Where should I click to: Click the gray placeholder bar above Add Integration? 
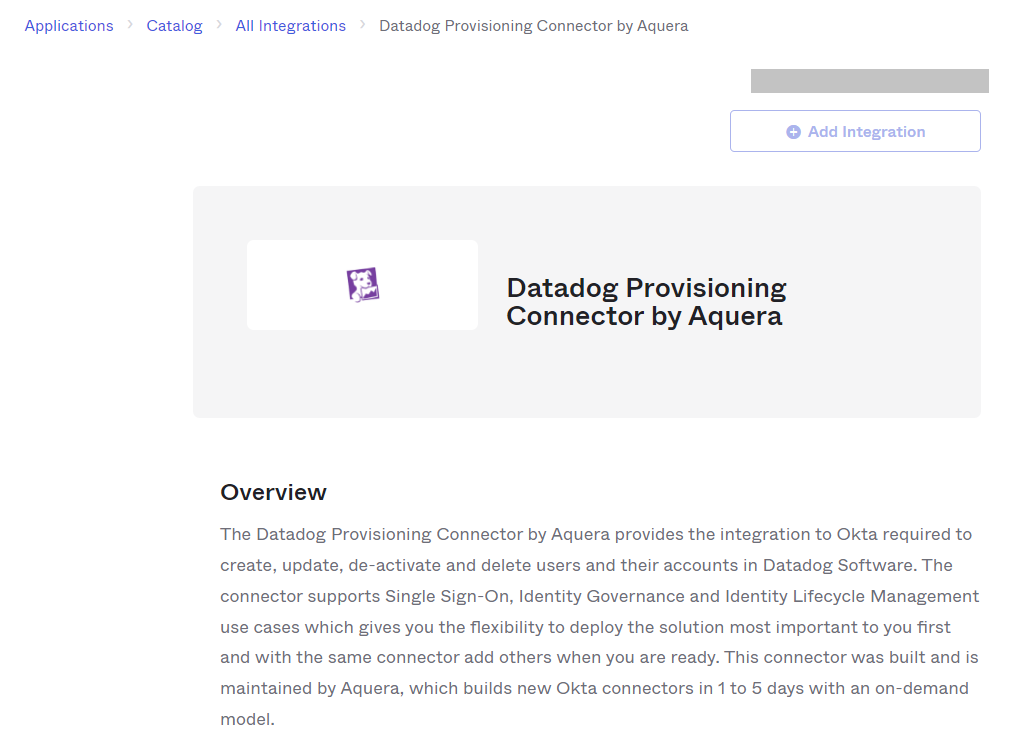click(868, 81)
